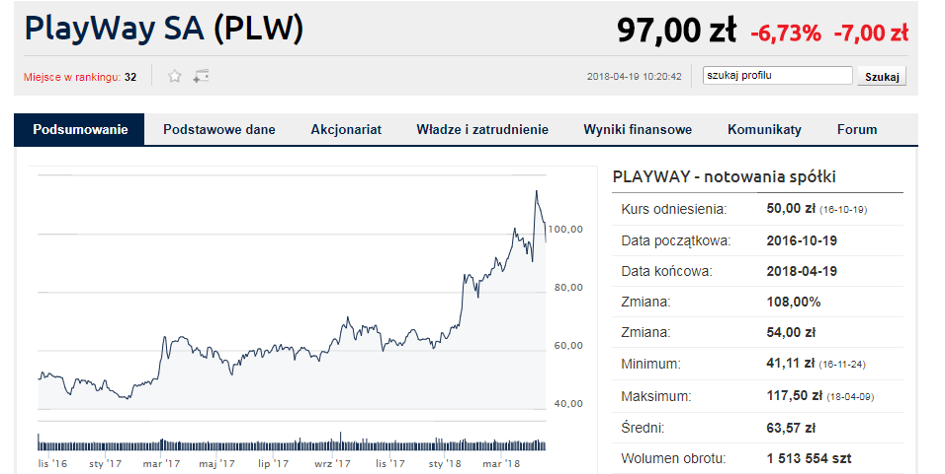Click the ranking position number 32
945x474 pixels.
[x=131, y=77]
